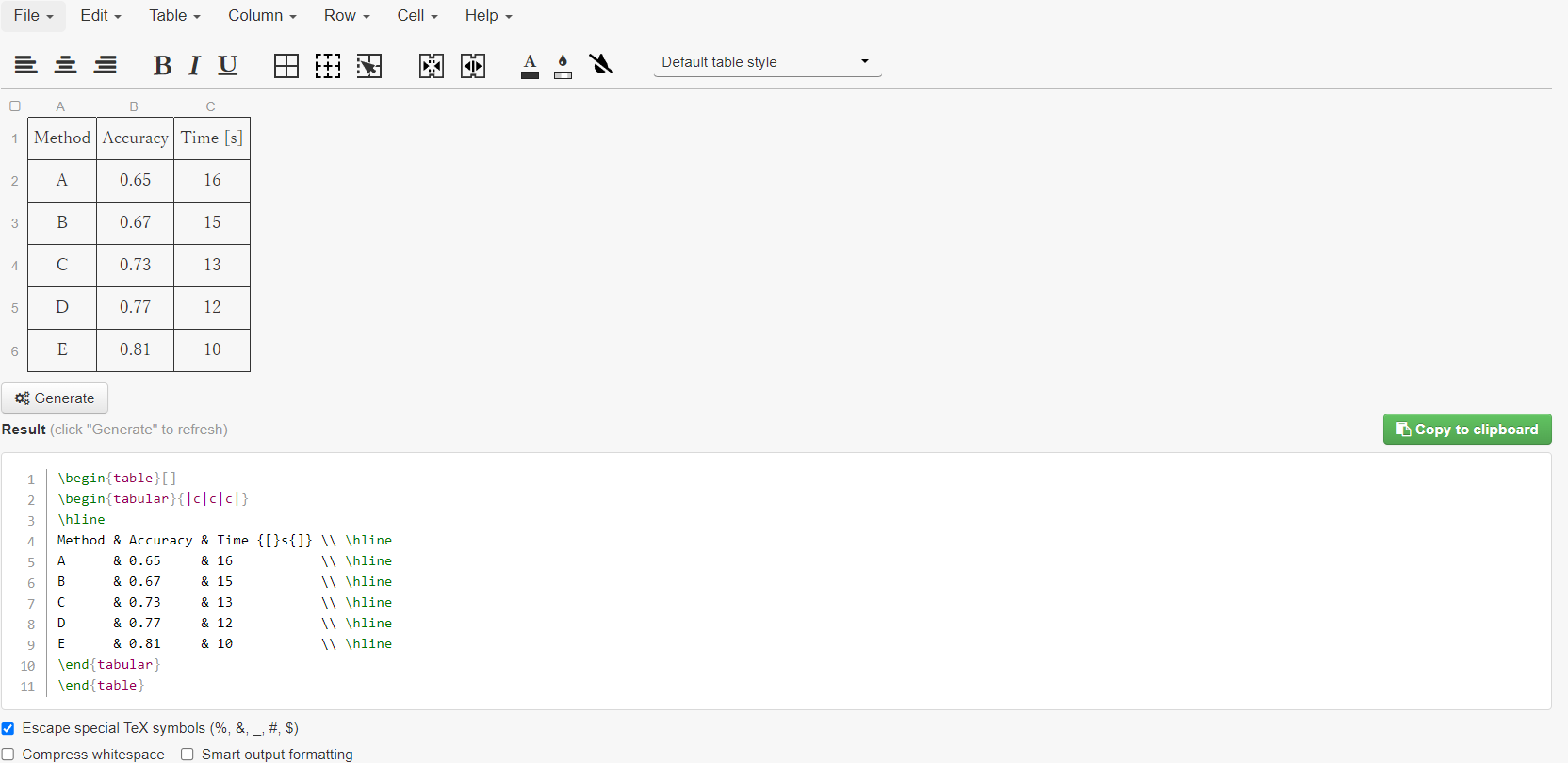Open the Default table style dropdown

tap(767, 62)
